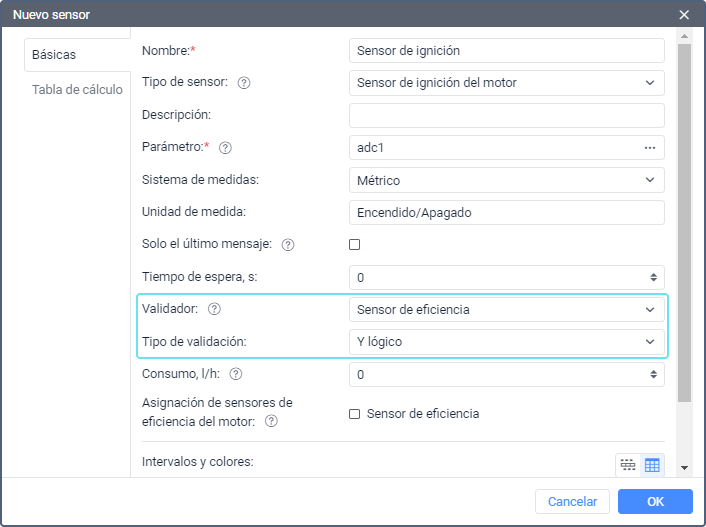Open the Validador dropdown
706x527 pixels.
click(x=507, y=310)
